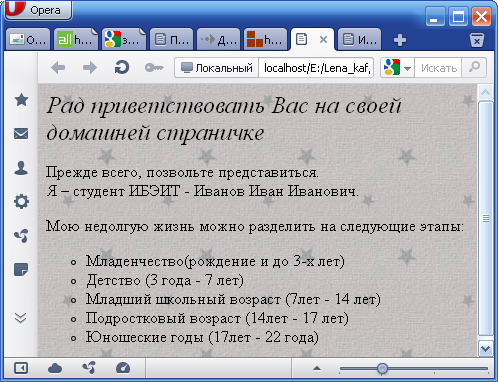
Task: Minimize the Opera window
Action: pos(435,17)
